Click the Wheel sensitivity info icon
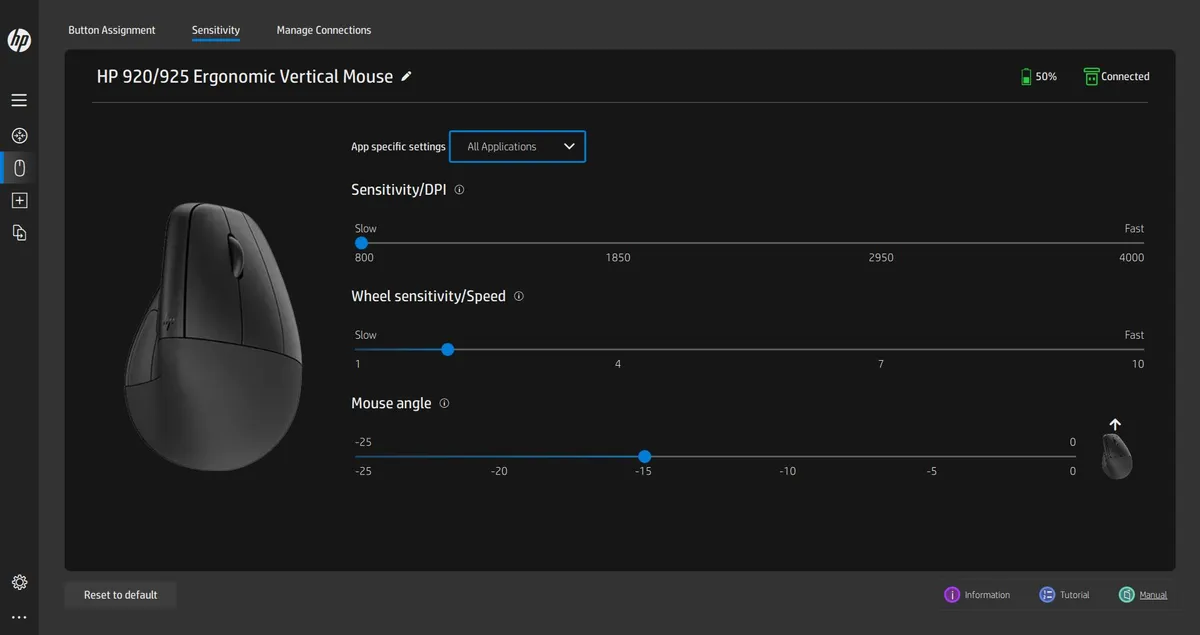1200x635 pixels. pyautogui.click(x=518, y=296)
